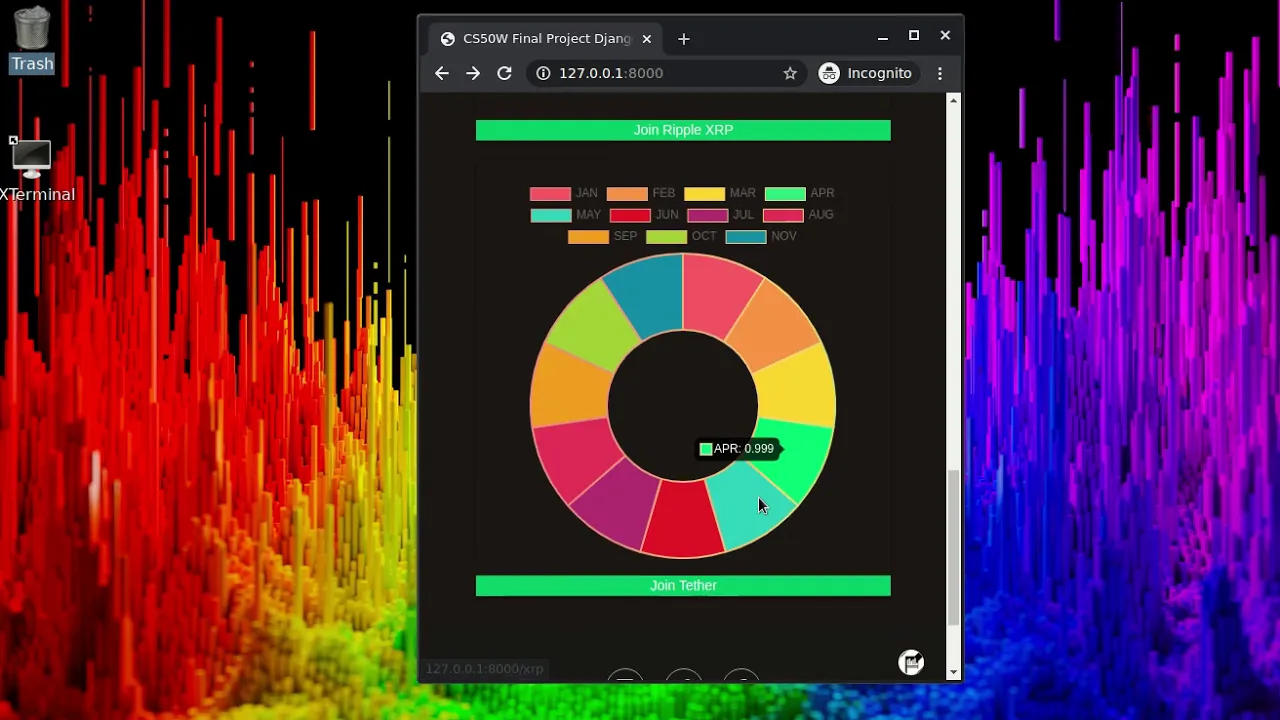Toggle OCT dataset in chart legend
This screenshot has width=1280, height=720.
[x=681, y=237]
